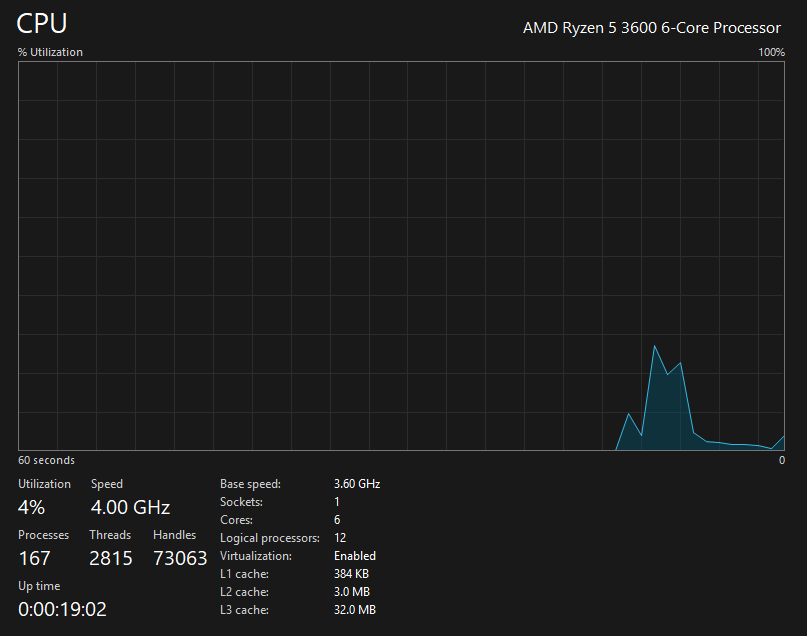Select the 3.0 MB L2 cache value
This screenshot has height=636, width=807.
(352, 592)
